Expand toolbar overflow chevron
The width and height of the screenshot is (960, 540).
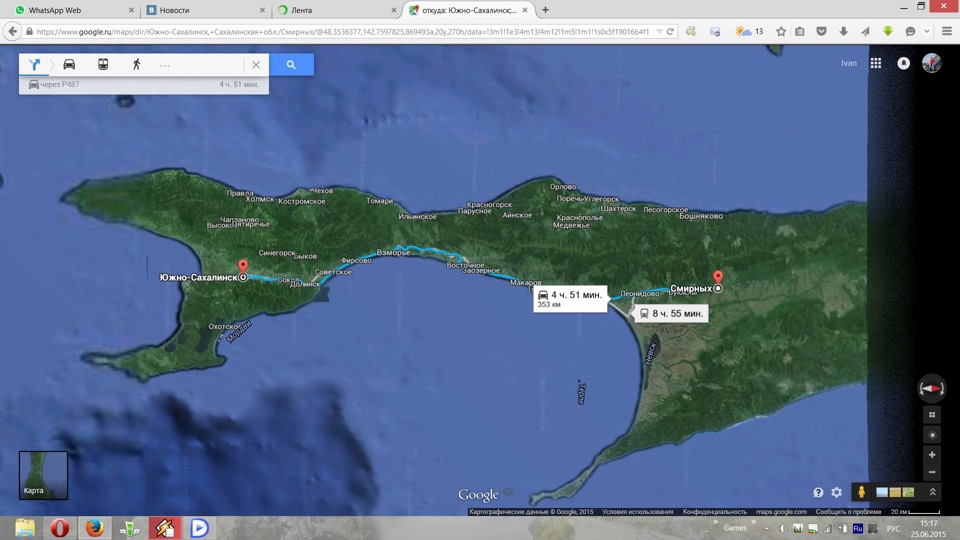coord(927,31)
